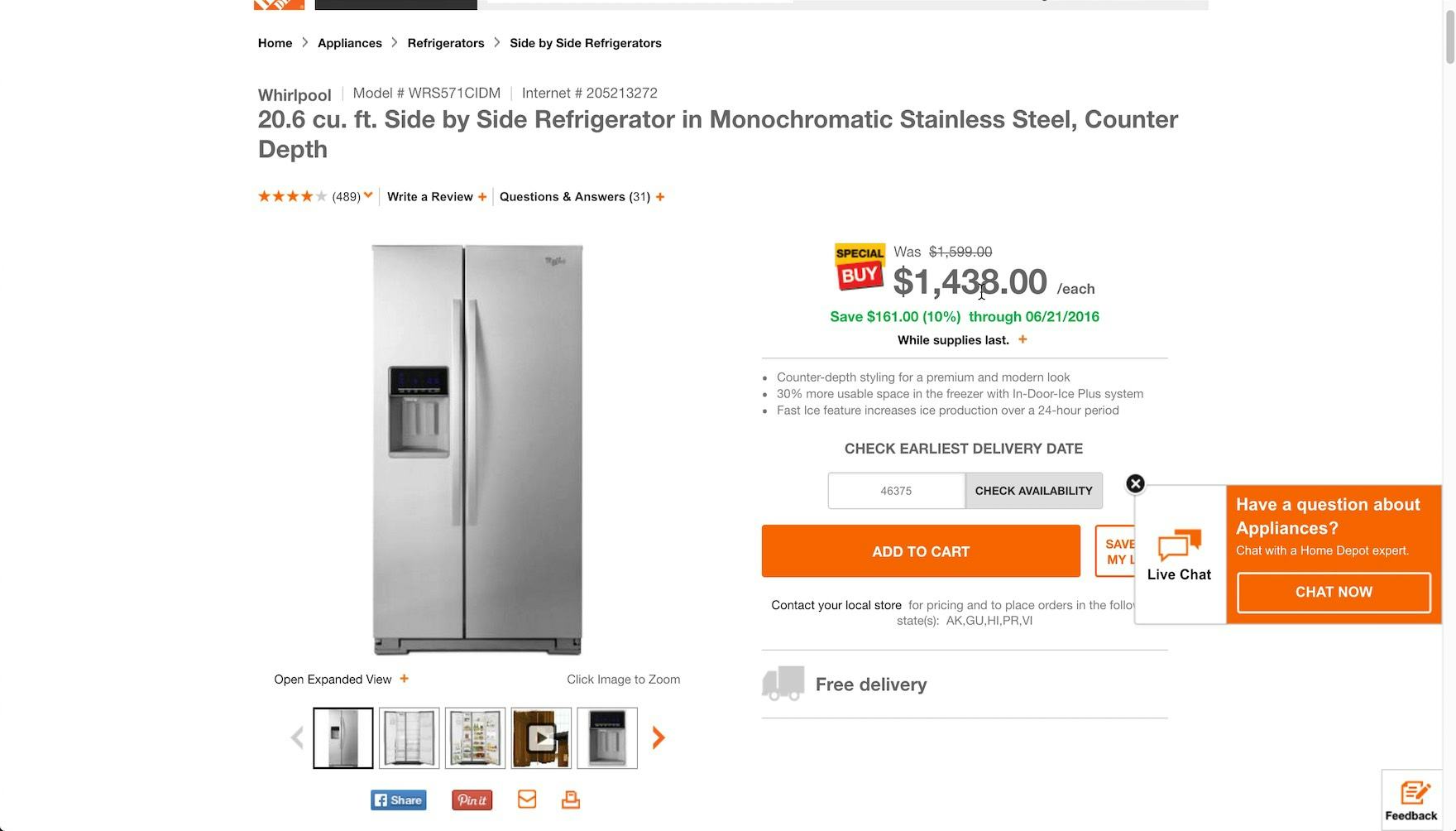The width and height of the screenshot is (1456, 831).
Task: Go to Appliances breadcrumb
Action: 350,43
